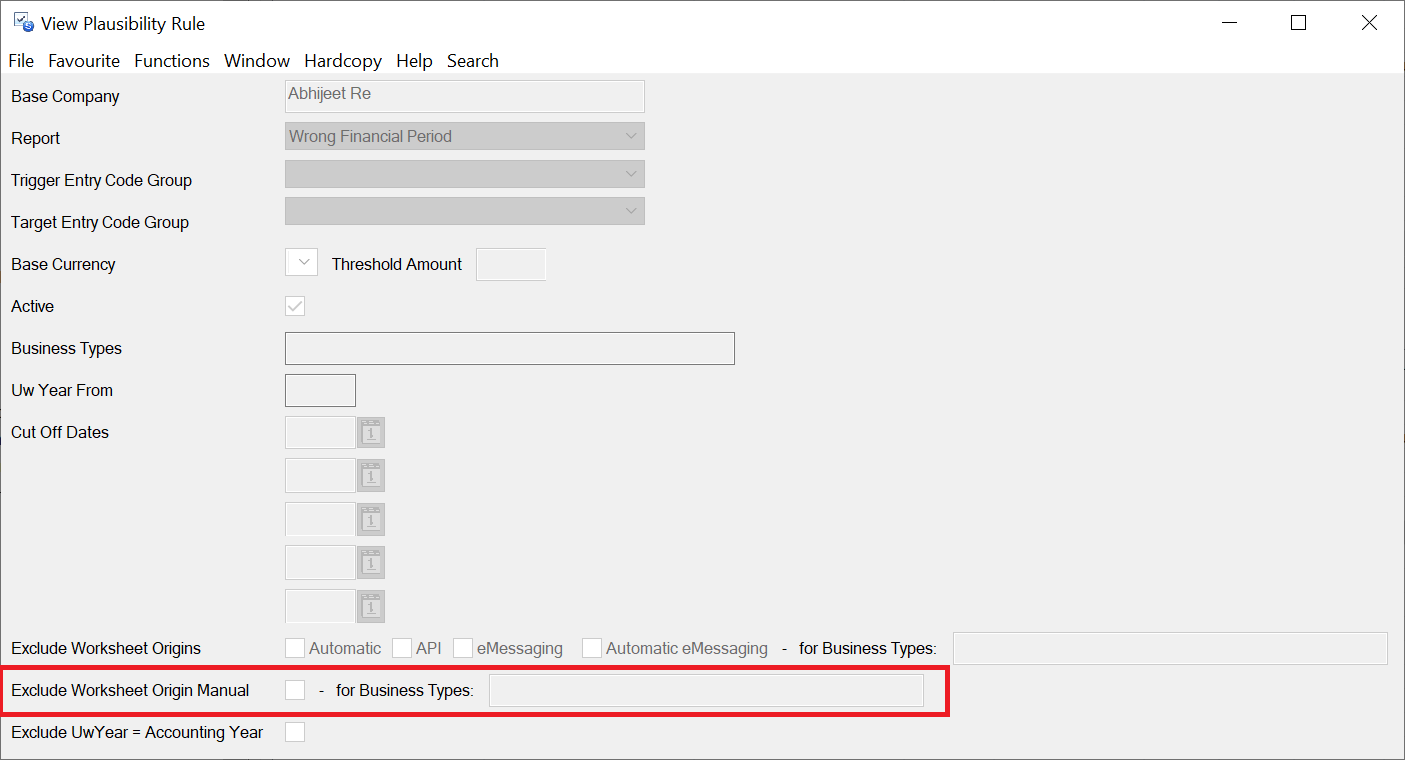Click the Business Types input field
This screenshot has width=1405, height=760.
pyautogui.click(x=509, y=348)
